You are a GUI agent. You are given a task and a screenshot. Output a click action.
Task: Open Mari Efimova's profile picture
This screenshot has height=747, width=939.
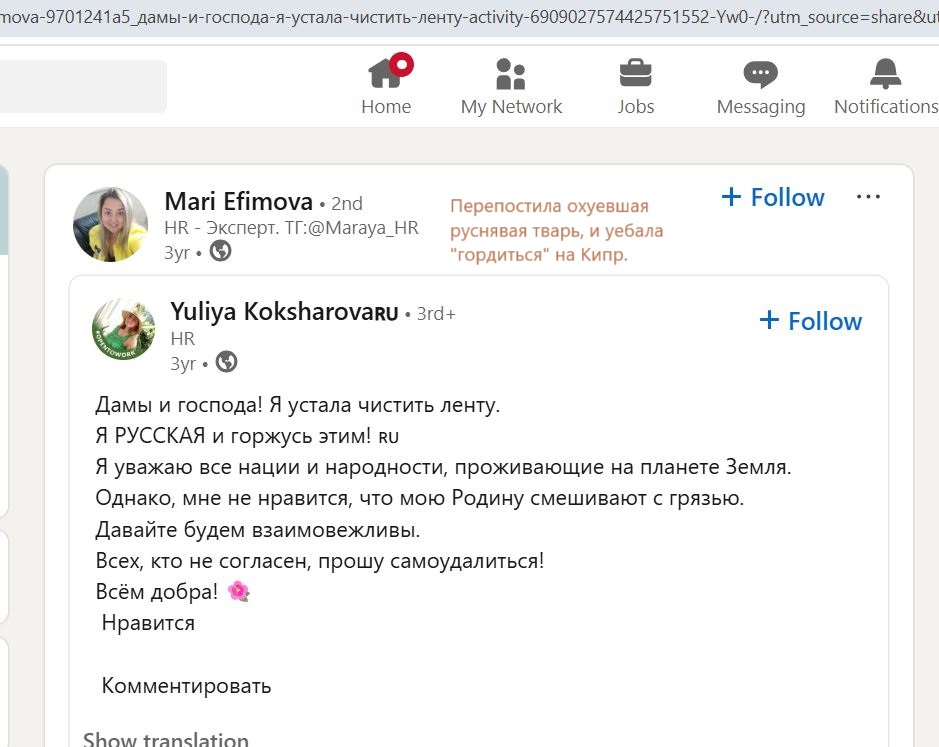110,225
